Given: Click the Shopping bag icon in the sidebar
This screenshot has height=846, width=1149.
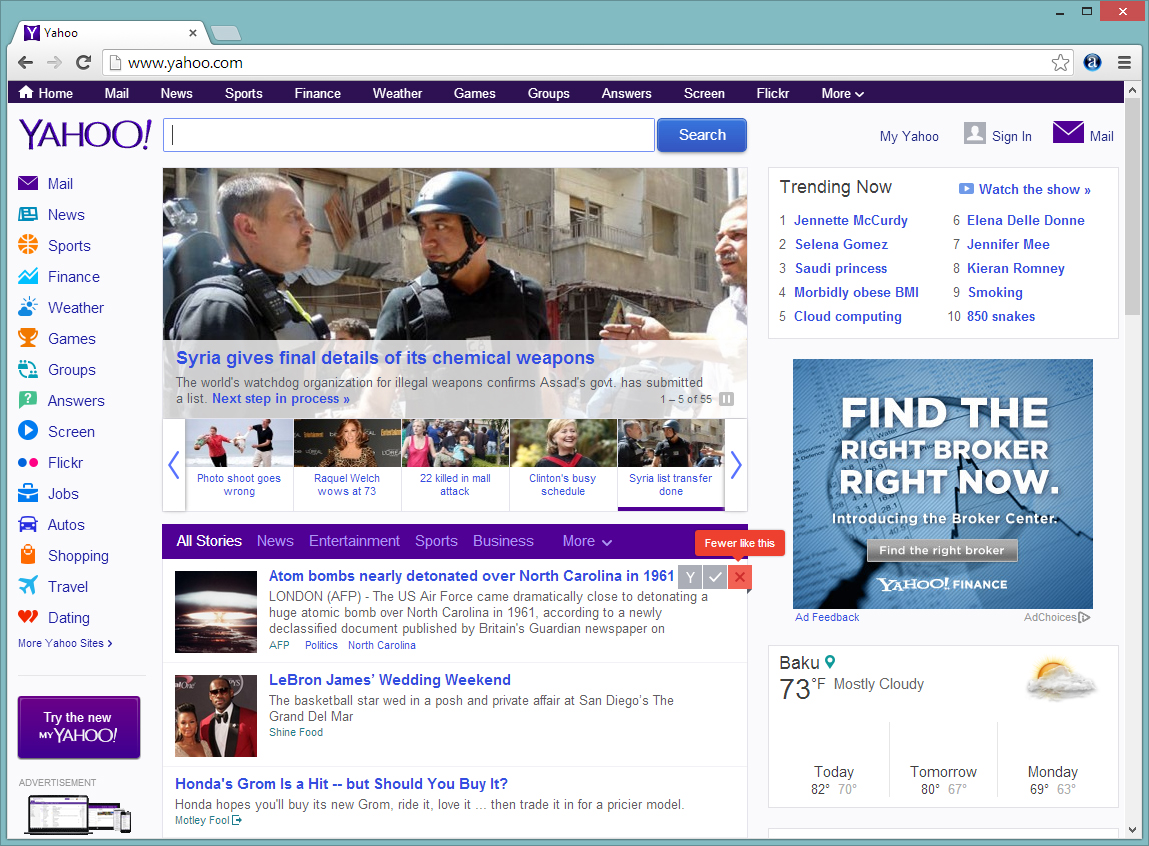Looking at the screenshot, I should [x=28, y=554].
